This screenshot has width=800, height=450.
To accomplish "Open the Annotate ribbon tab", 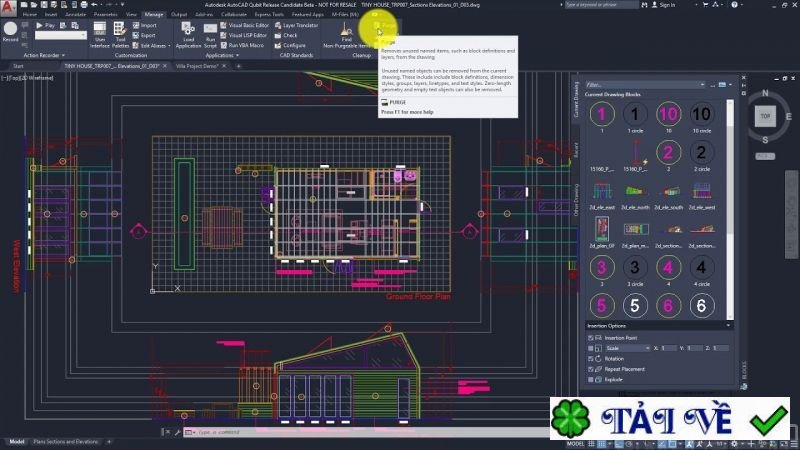I will point(76,15).
